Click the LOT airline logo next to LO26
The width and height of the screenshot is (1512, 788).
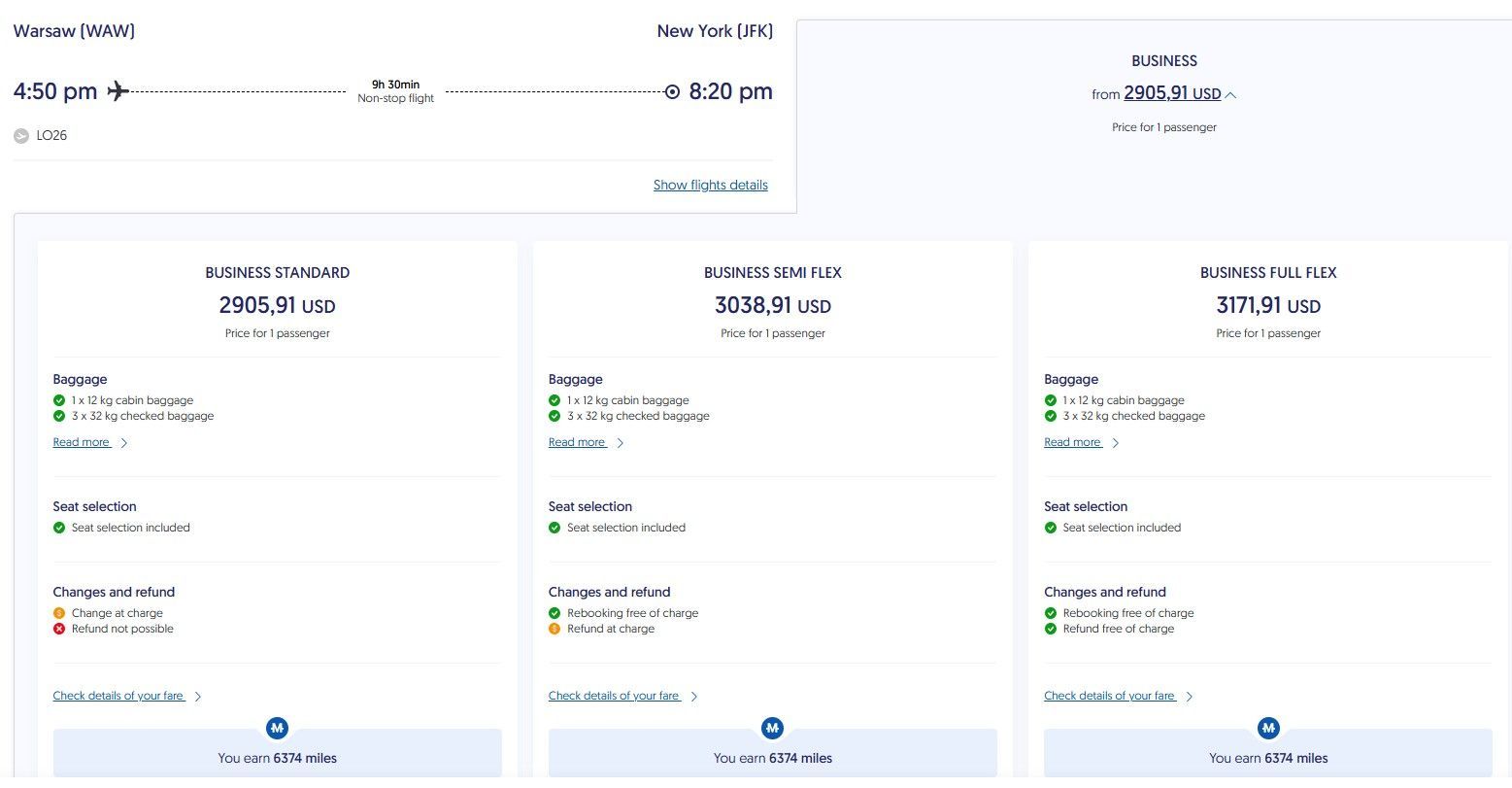21,136
